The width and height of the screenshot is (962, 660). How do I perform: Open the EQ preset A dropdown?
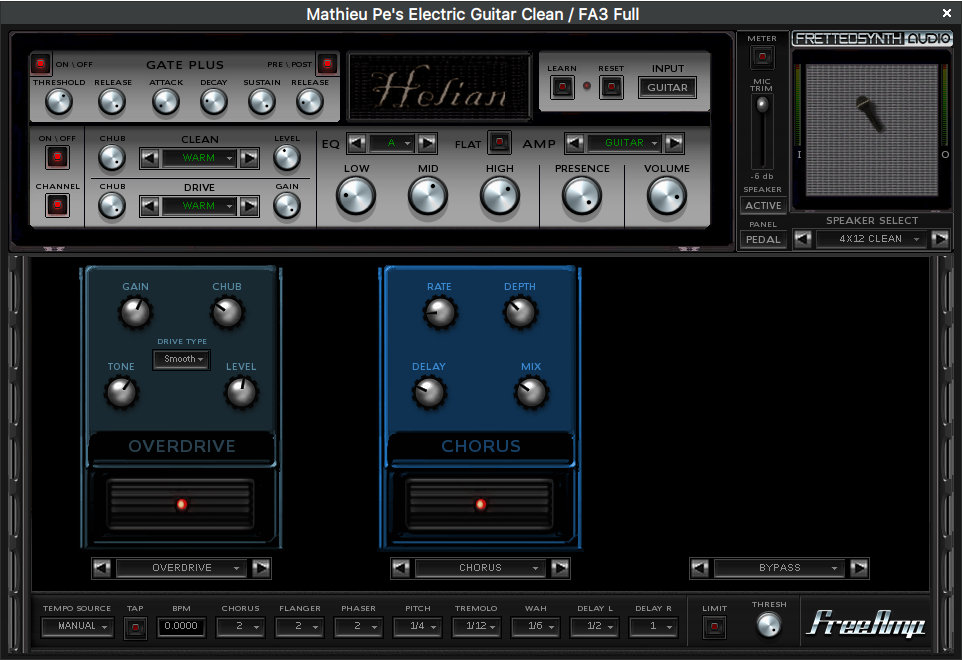tap(392, 144)
